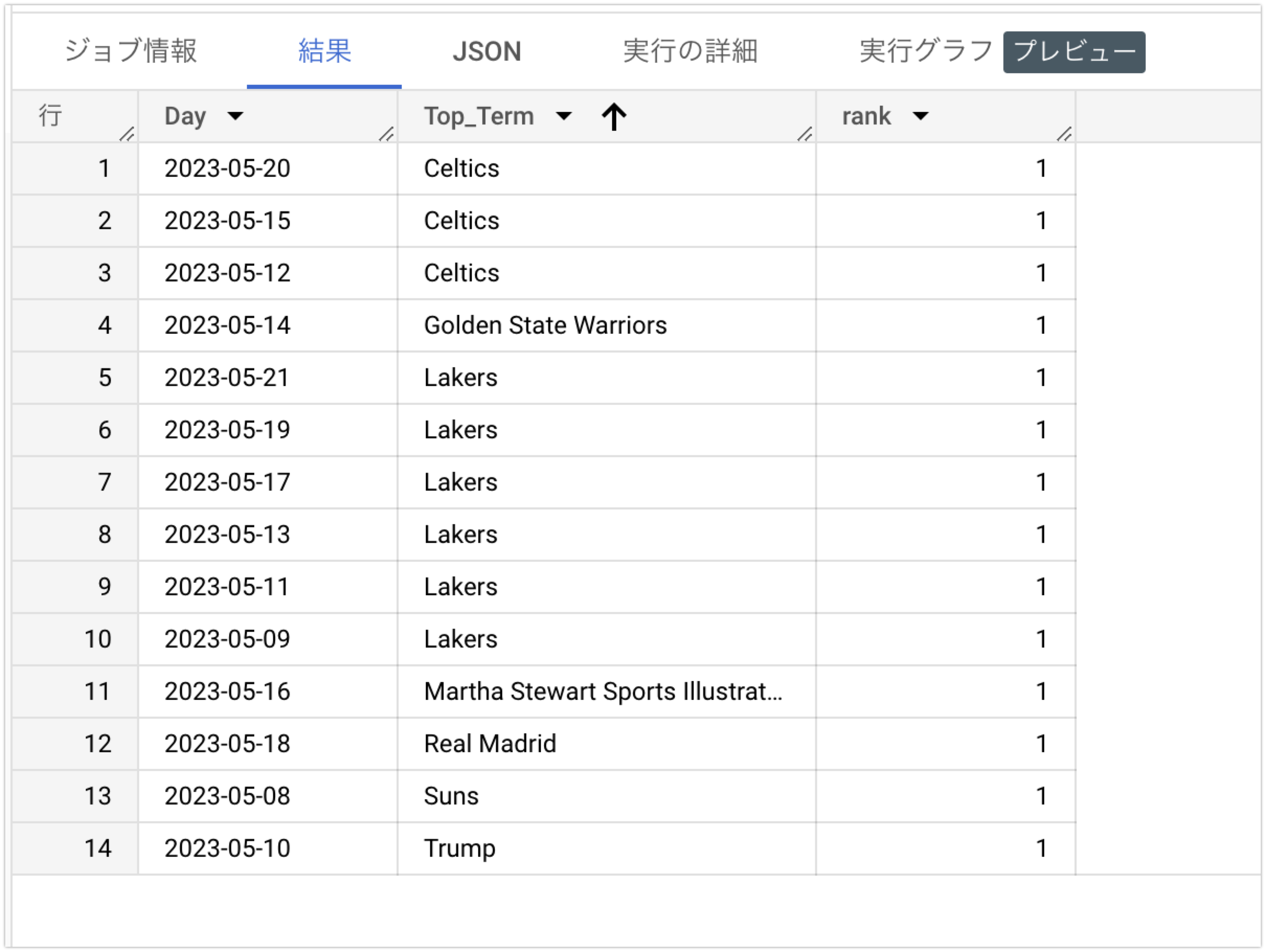Click the rank value in the Suns row
This screenshot has width=1266, height=952.
point(1041,796)
